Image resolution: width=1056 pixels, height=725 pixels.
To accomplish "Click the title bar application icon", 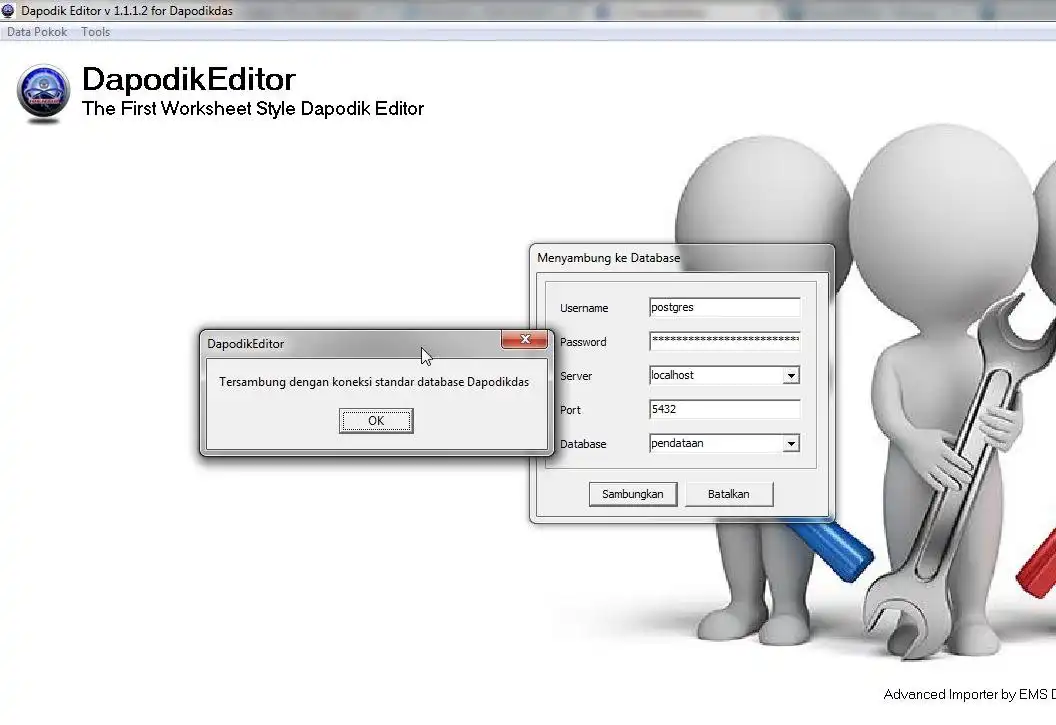I will pos(8,10).
